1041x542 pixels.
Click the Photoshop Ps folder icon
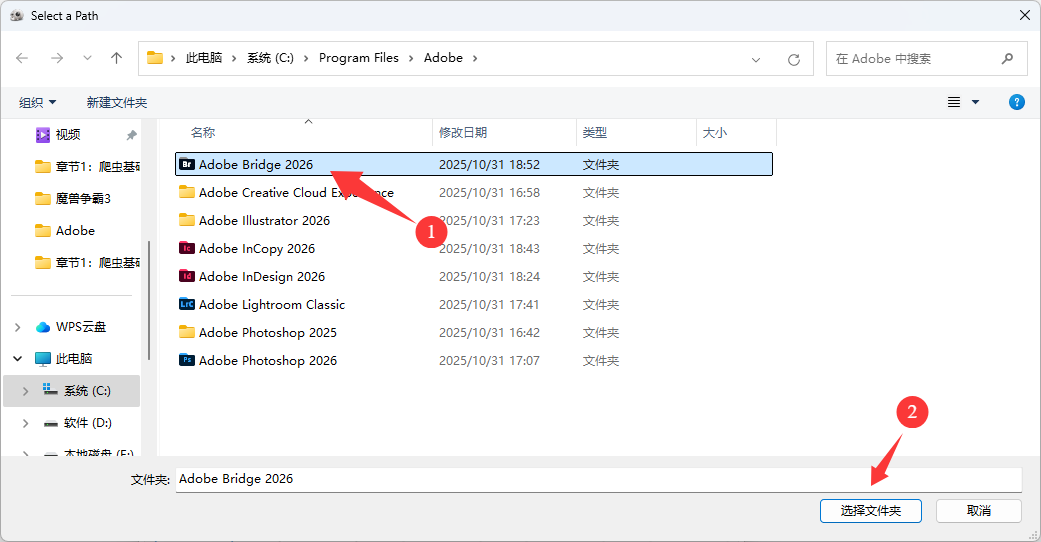click(x=187, y=359)
